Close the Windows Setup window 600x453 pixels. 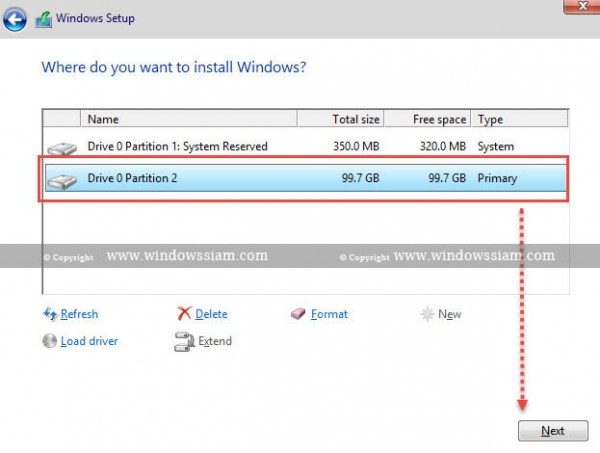(582, 6)
